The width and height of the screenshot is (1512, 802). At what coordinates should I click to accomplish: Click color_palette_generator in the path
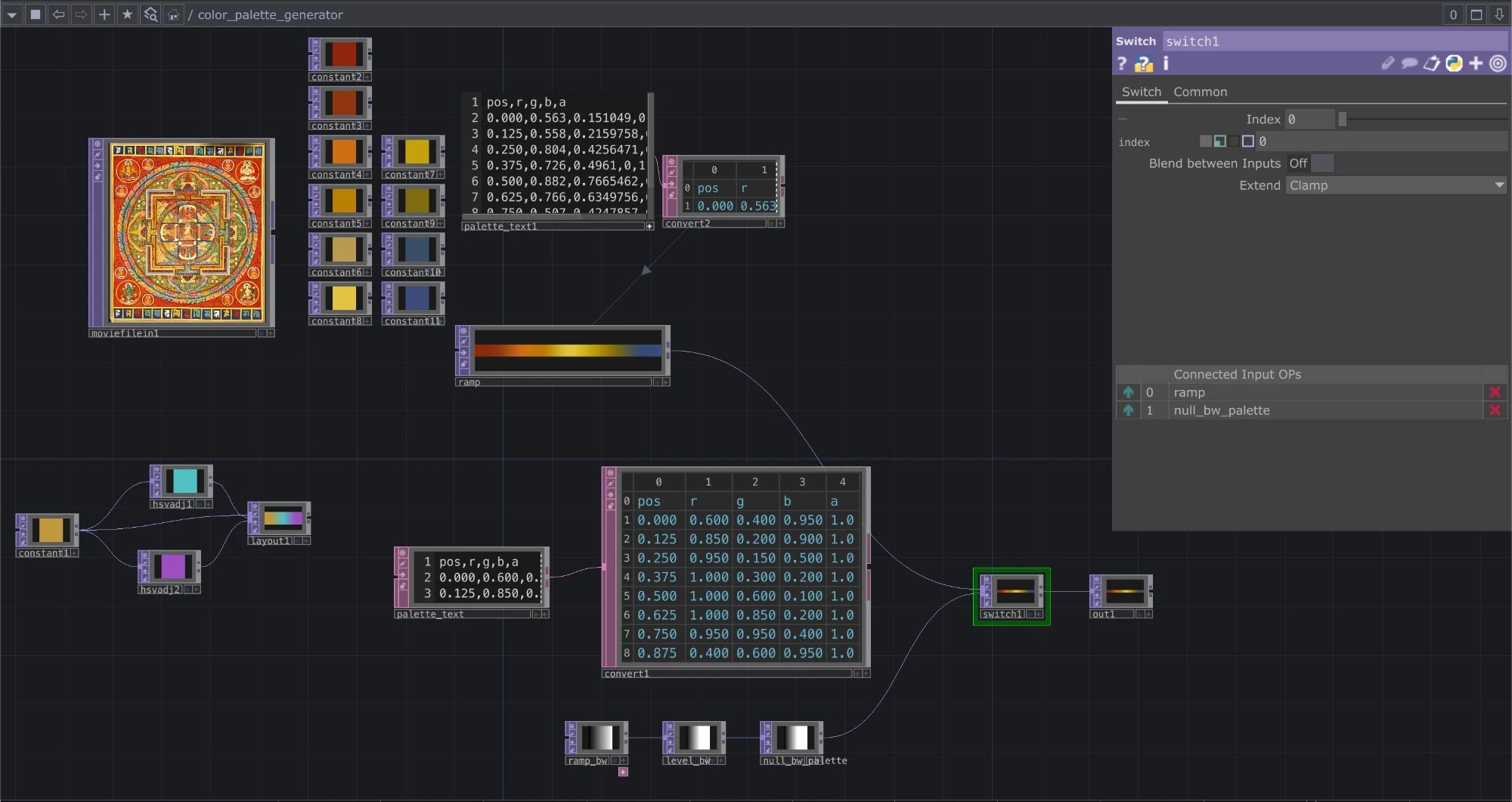(270, 14)
